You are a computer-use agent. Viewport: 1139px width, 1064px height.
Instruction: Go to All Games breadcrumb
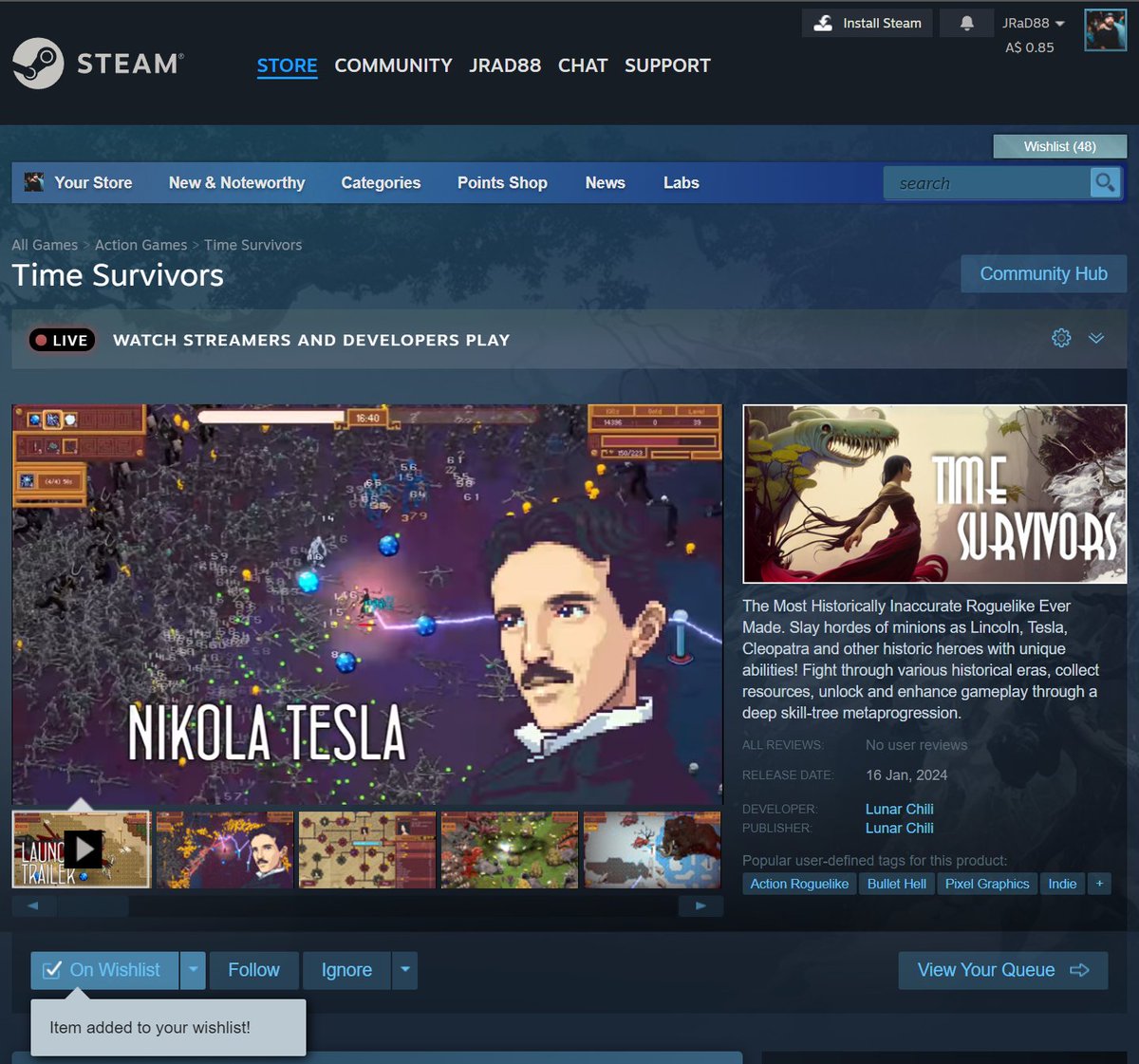click(45, 245)
